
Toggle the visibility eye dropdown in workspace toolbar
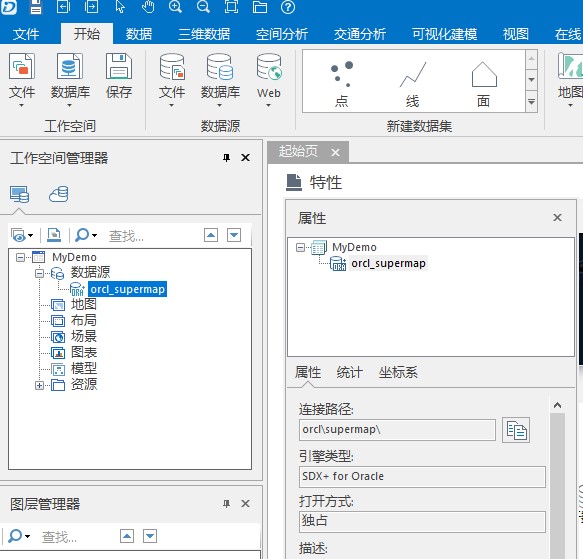22,235
